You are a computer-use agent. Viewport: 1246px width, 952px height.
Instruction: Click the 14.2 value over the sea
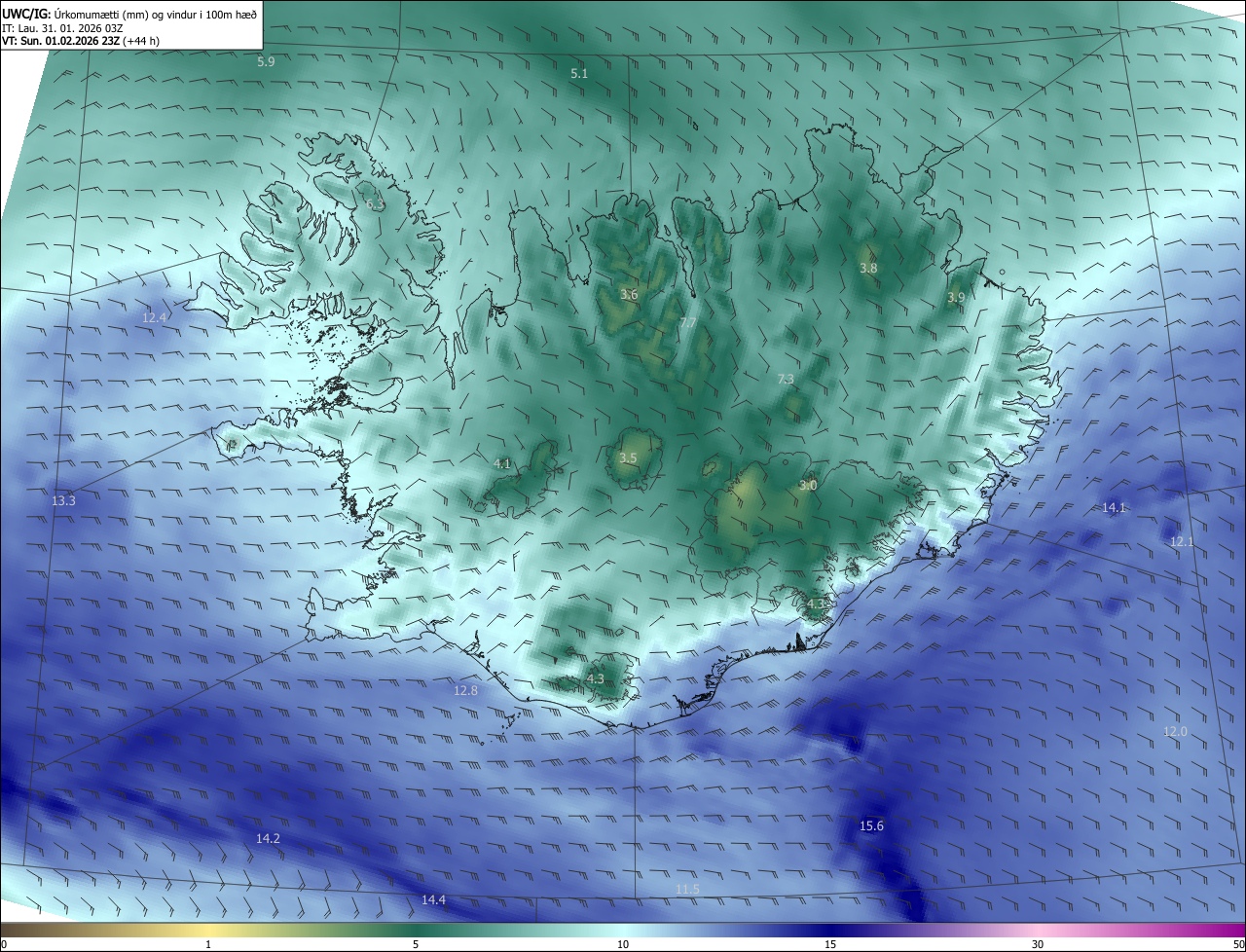[268, 839]
